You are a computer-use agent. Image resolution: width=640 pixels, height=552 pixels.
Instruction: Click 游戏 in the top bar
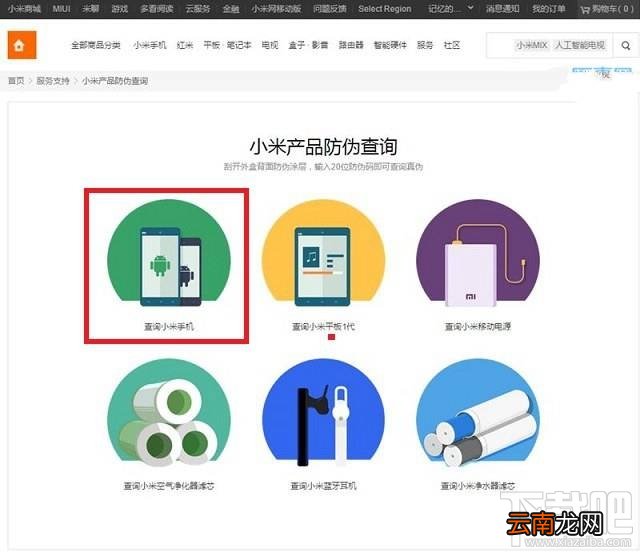[x=120, y=9]
